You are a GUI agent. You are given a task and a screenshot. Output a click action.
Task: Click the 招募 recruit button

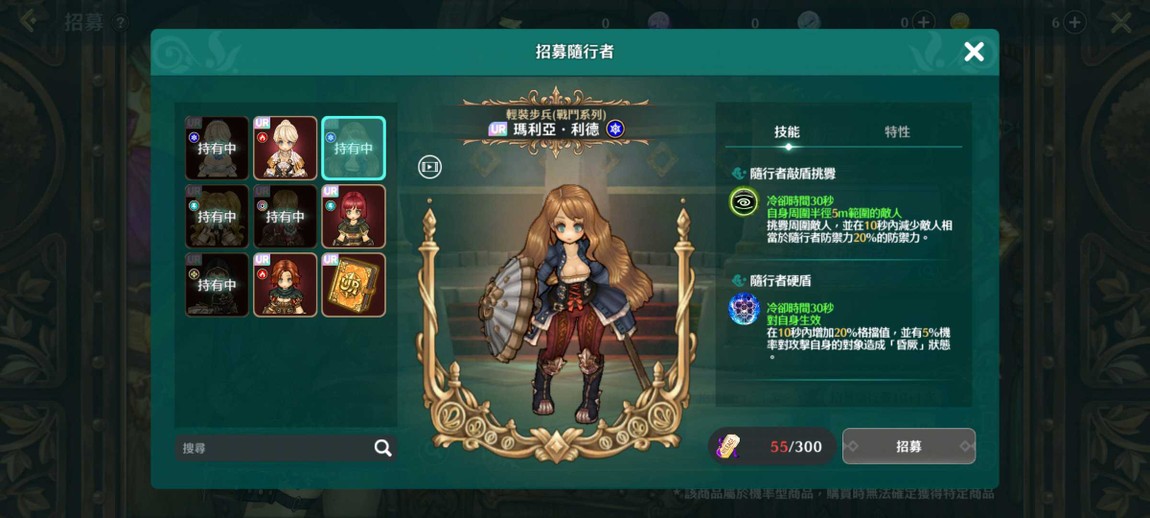point(909,446)
